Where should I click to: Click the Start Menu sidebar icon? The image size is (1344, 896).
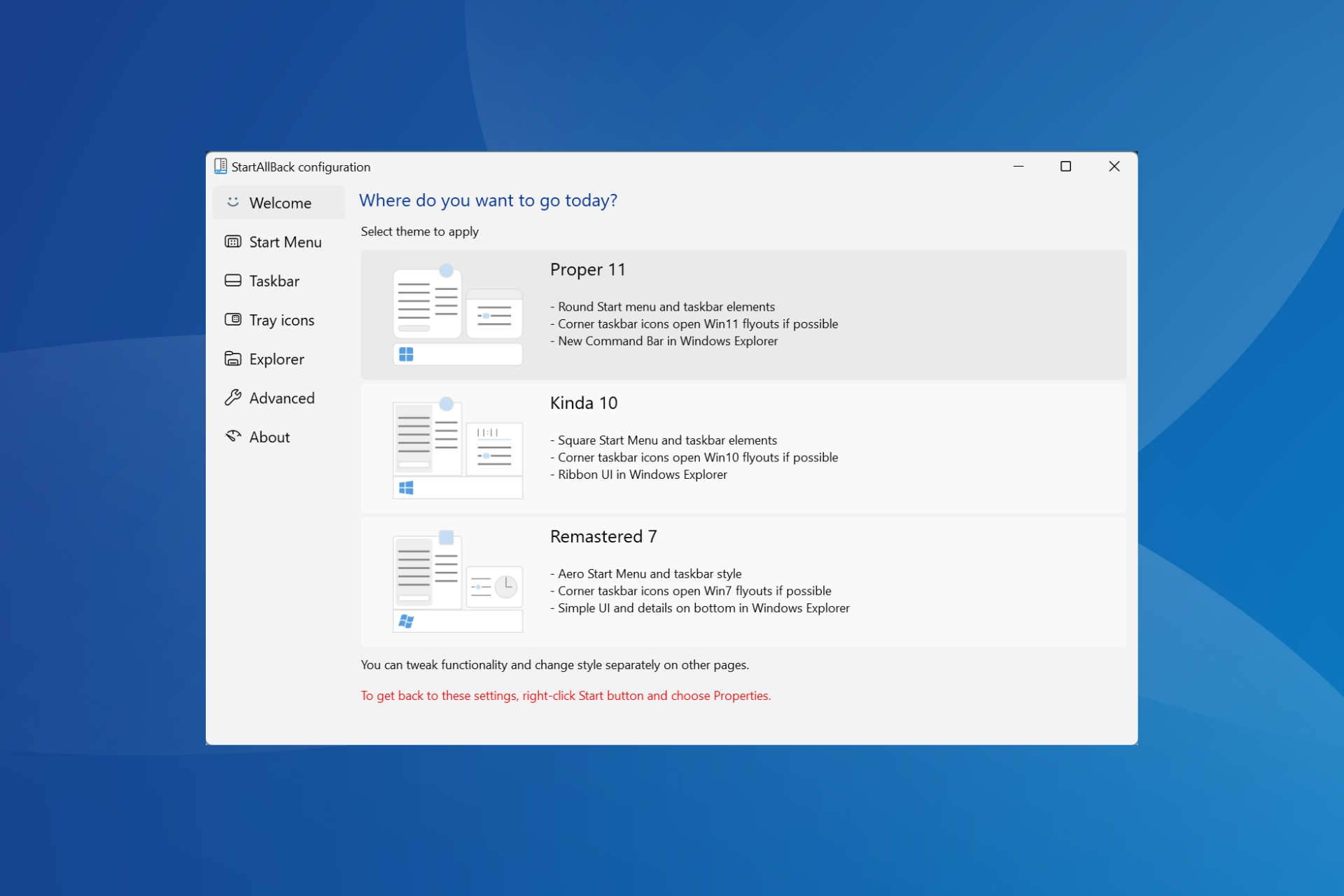pos(233,241)
